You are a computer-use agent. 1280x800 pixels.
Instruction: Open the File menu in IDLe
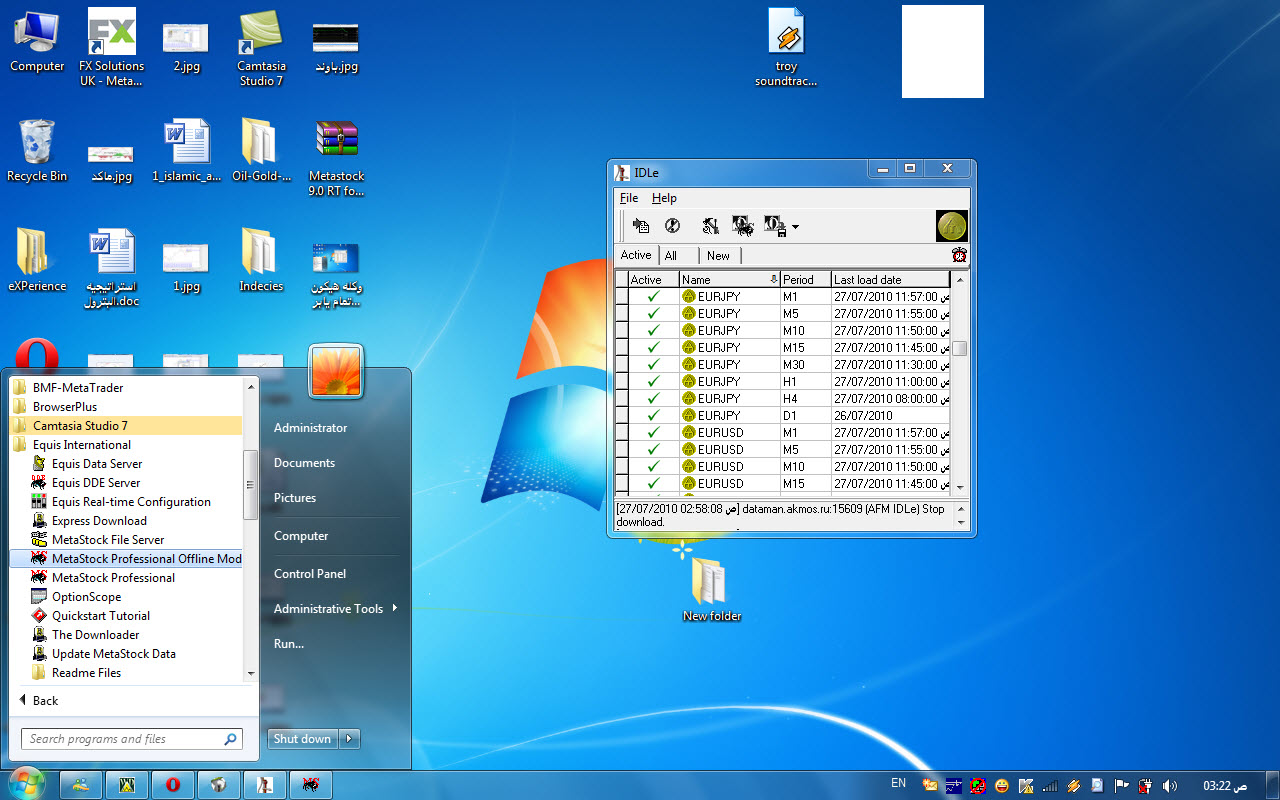[x=629, y=198]
